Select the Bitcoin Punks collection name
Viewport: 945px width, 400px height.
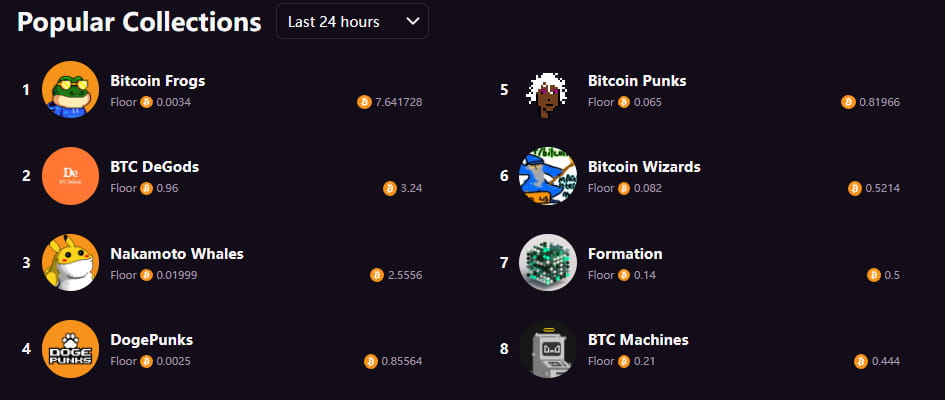(x=637, y=80)
